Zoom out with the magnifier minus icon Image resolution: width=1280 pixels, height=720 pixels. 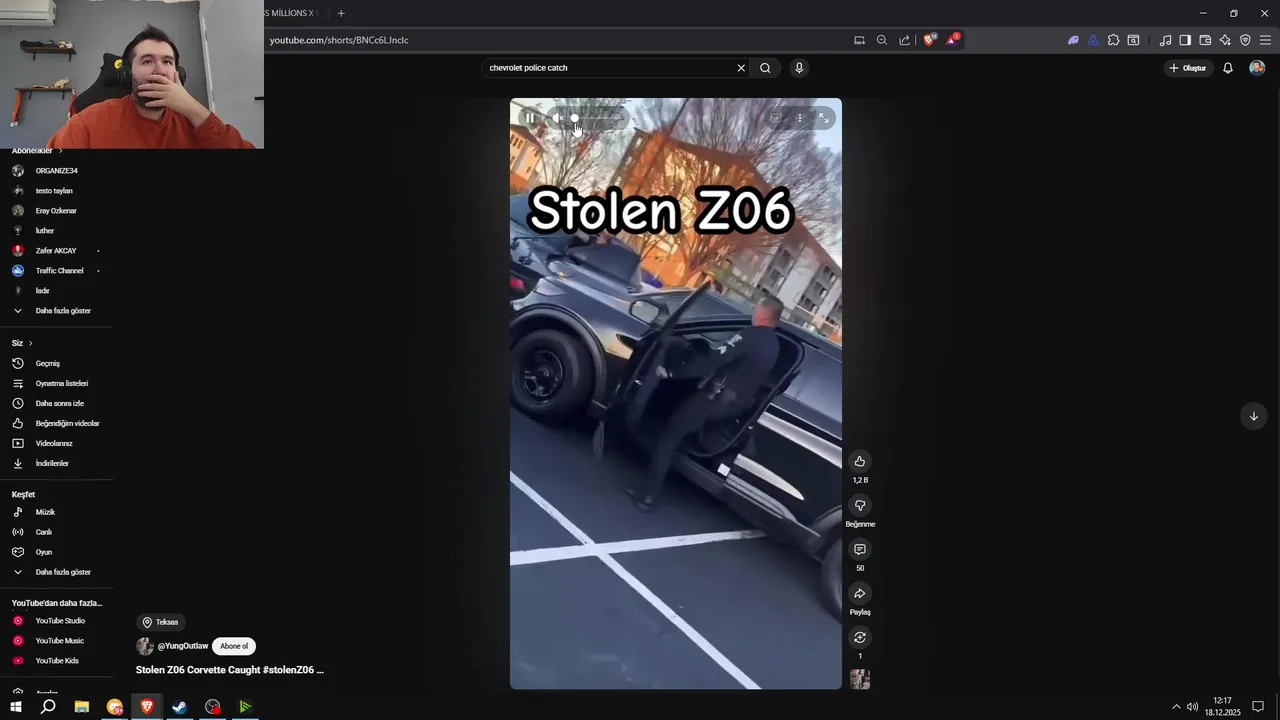(x=881, y=40)
